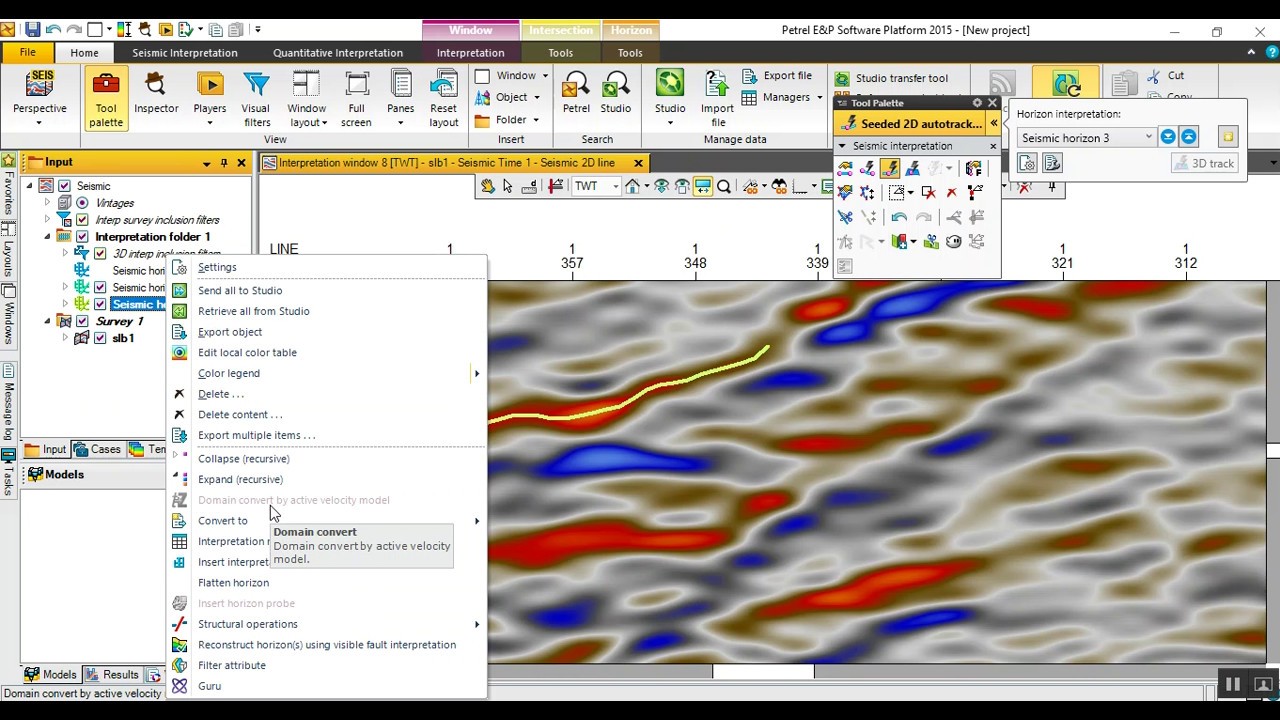Screen dimensions: 1280x720
Task: Collapse the Survey 1 tree node
Action: [46, 321]
